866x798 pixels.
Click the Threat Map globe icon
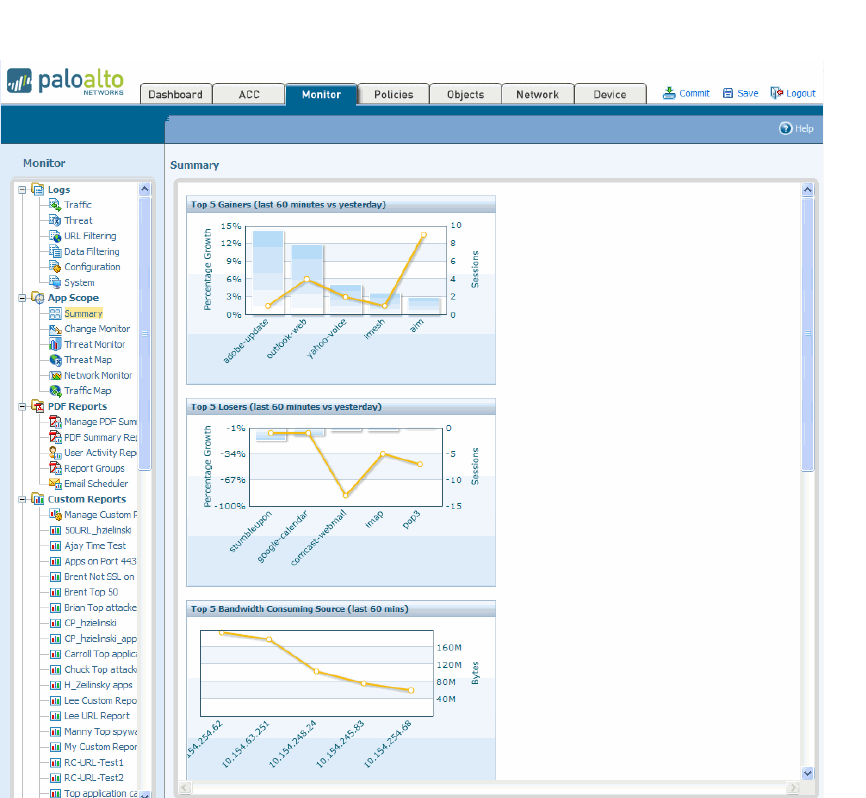[55, 360]
